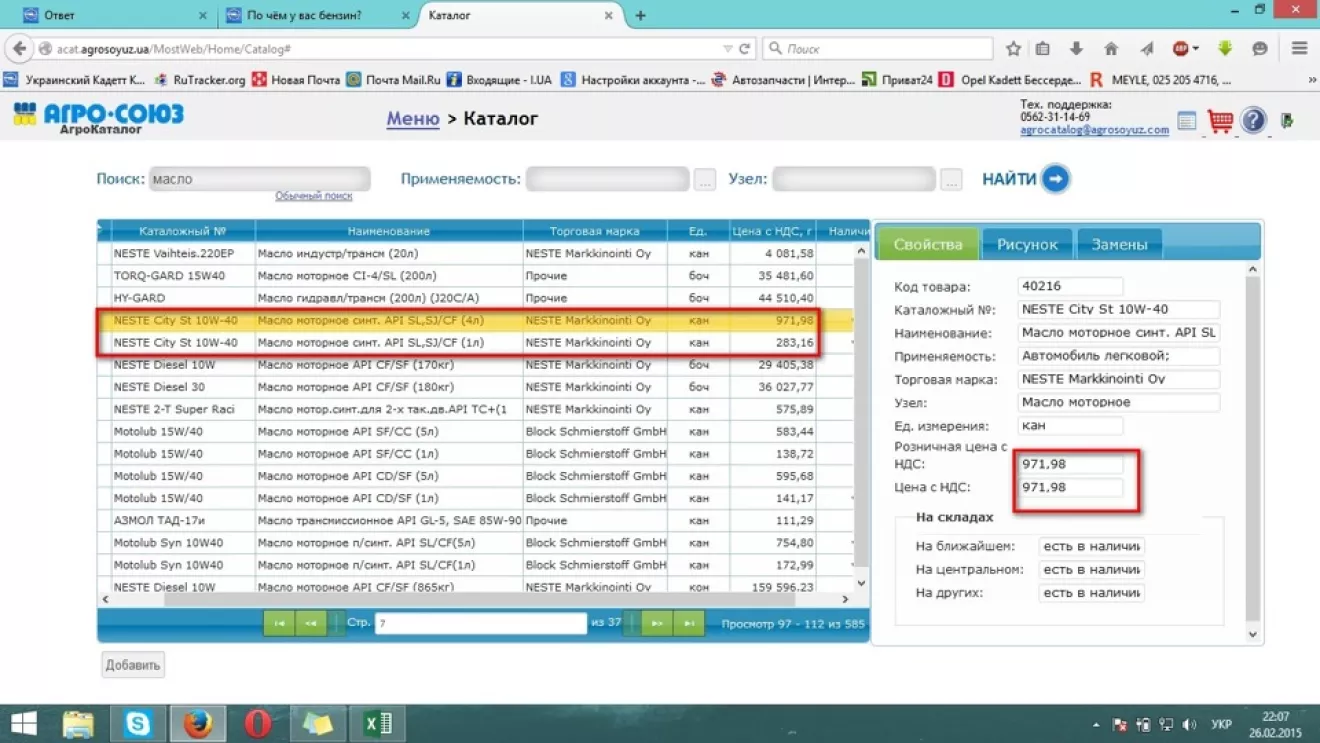Open Firefox downloads arrow icon

[1076, 48]
